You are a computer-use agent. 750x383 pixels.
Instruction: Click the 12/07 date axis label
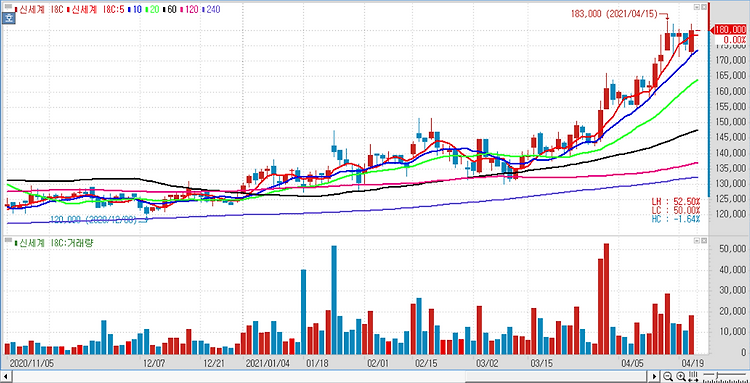tap(154, 363)
